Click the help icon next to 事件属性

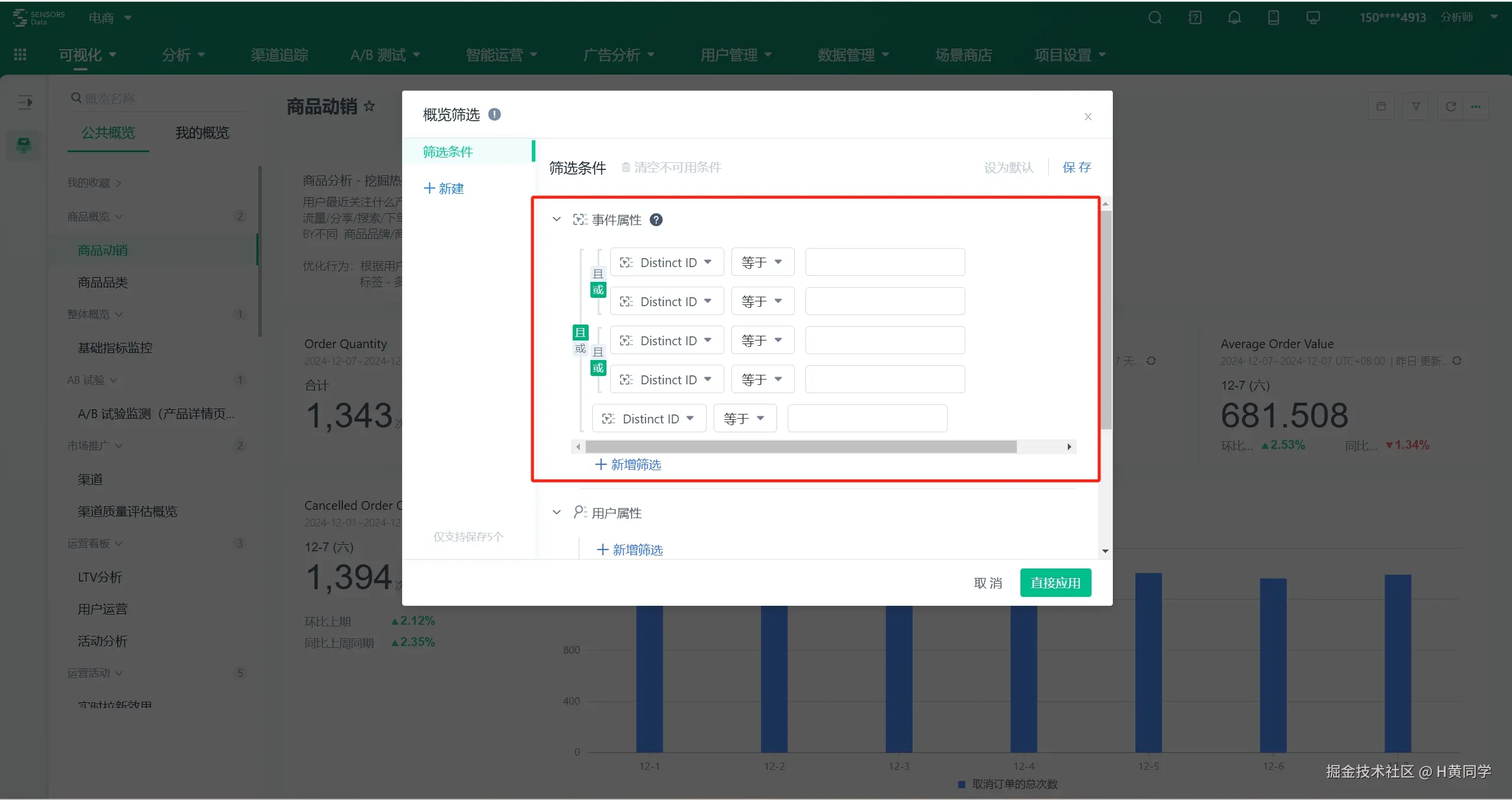pos(656,220)
